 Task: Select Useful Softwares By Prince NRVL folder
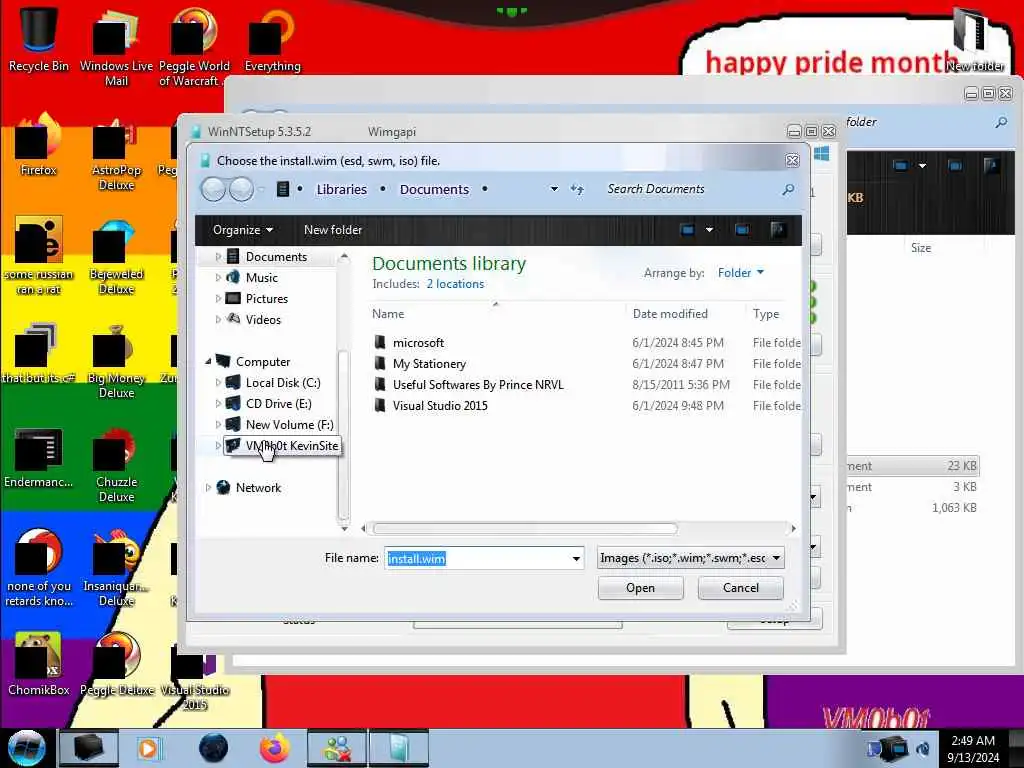[x=477, y=385]
